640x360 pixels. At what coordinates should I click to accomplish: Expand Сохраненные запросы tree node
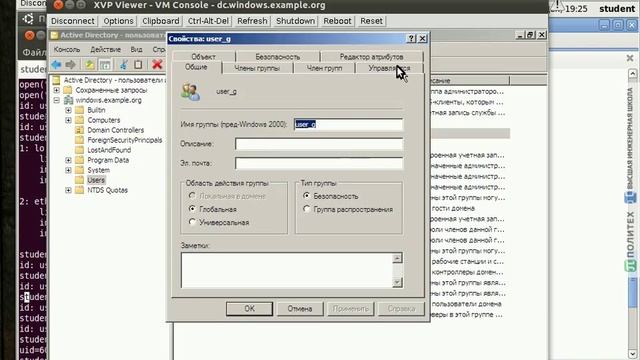57,90
